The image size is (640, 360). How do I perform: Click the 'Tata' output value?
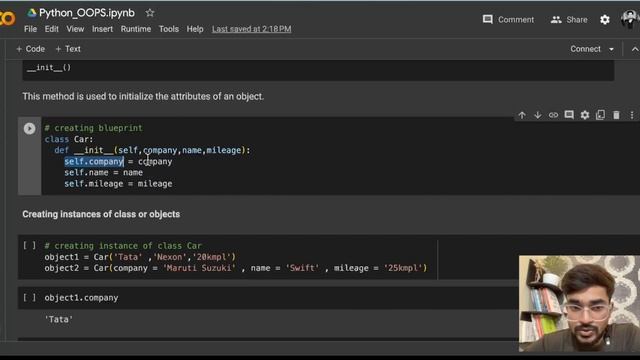[x=59, y=320]
